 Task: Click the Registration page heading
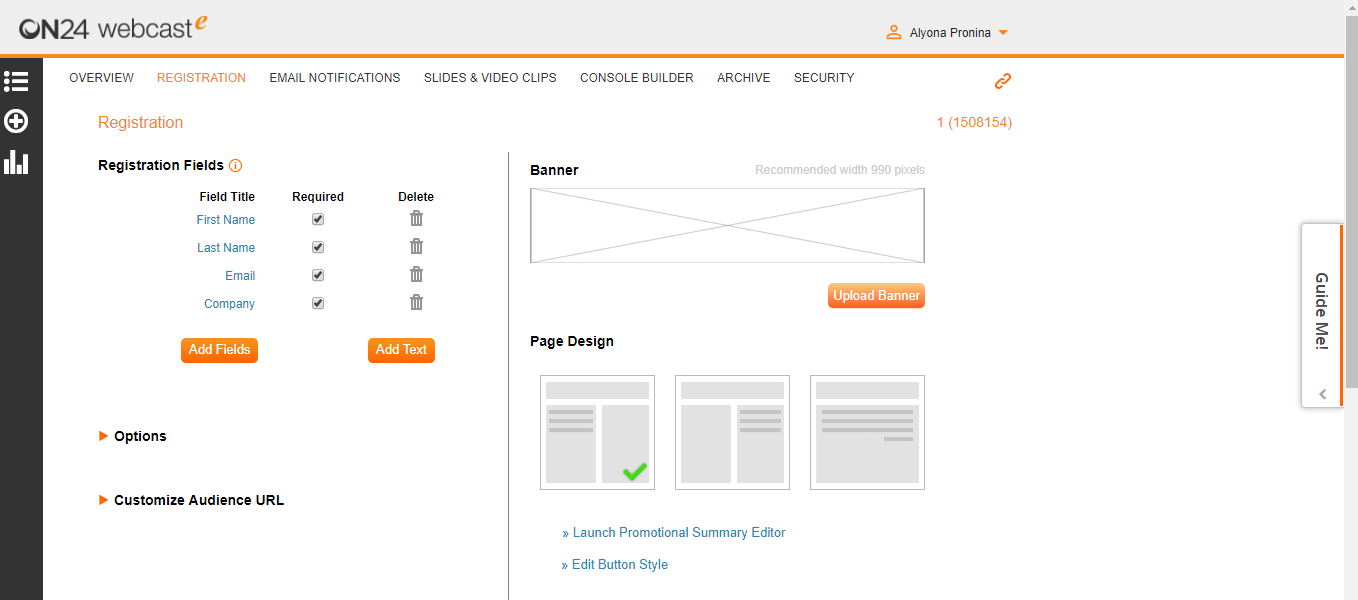pos(140,123)
